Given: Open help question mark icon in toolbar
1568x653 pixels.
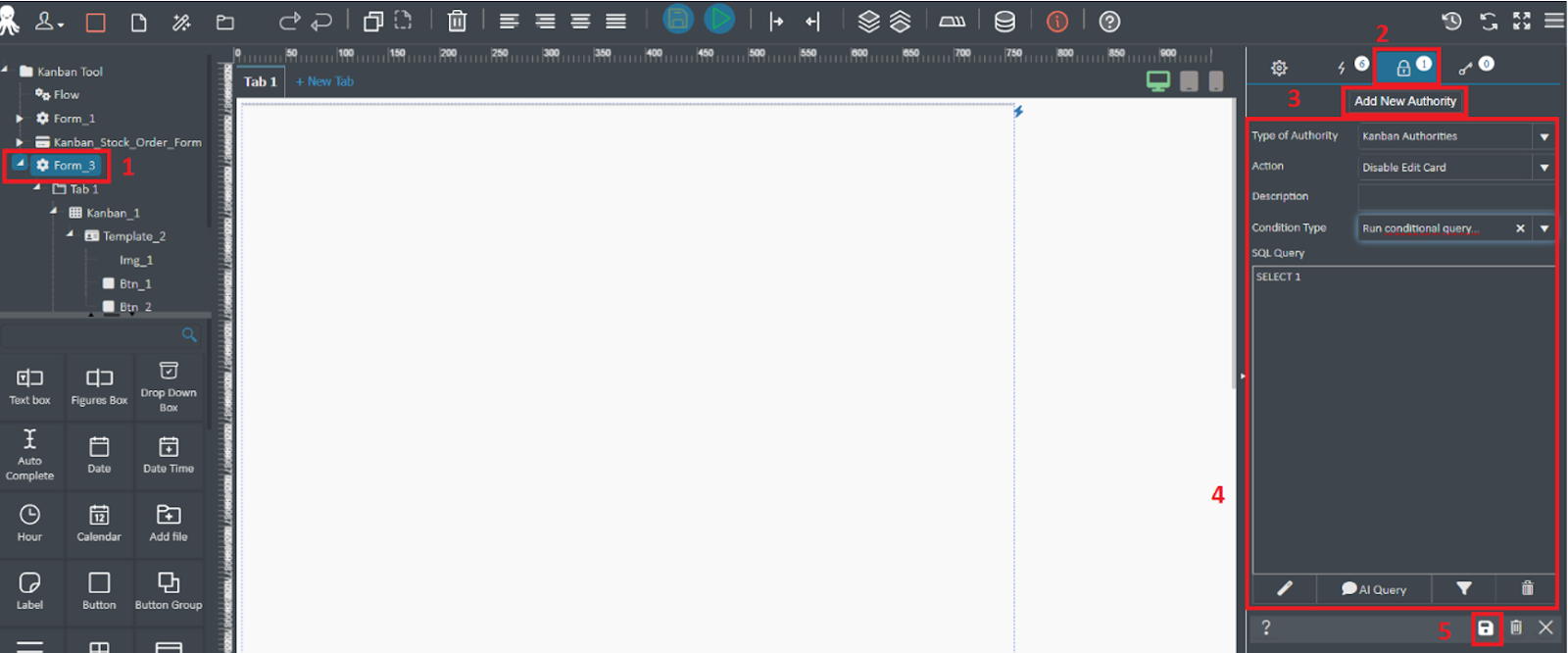Looking at the screenshot, I should pyautogui.click(x=1109, y=22).
